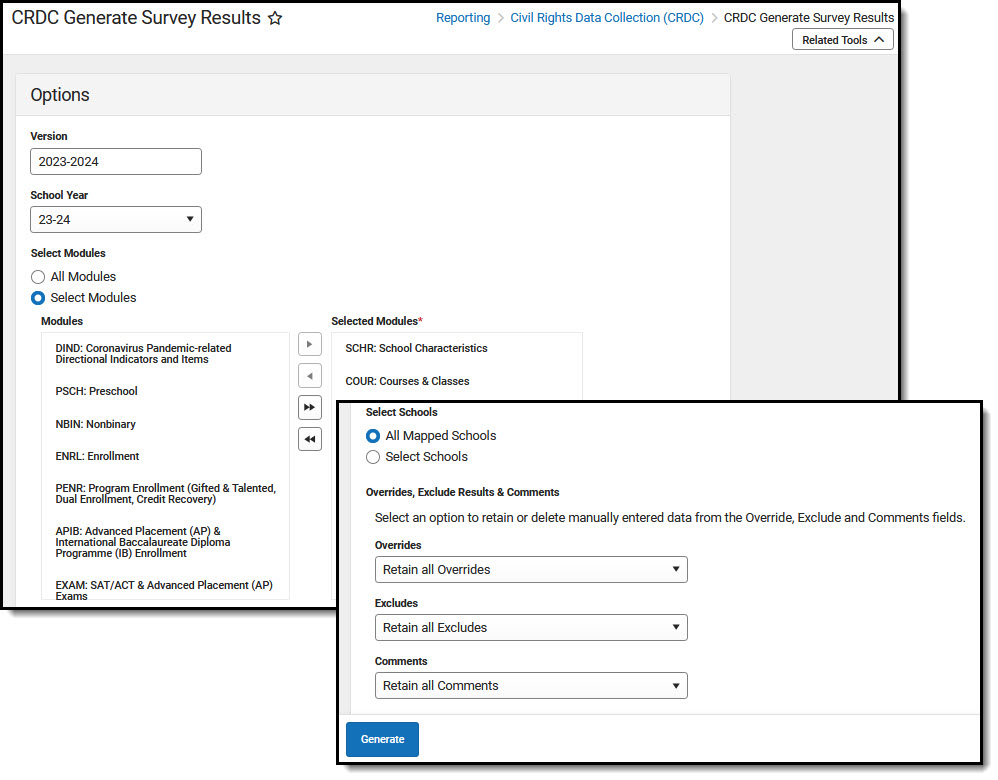Go to Reporting breadcrumb link

point(463,18)
